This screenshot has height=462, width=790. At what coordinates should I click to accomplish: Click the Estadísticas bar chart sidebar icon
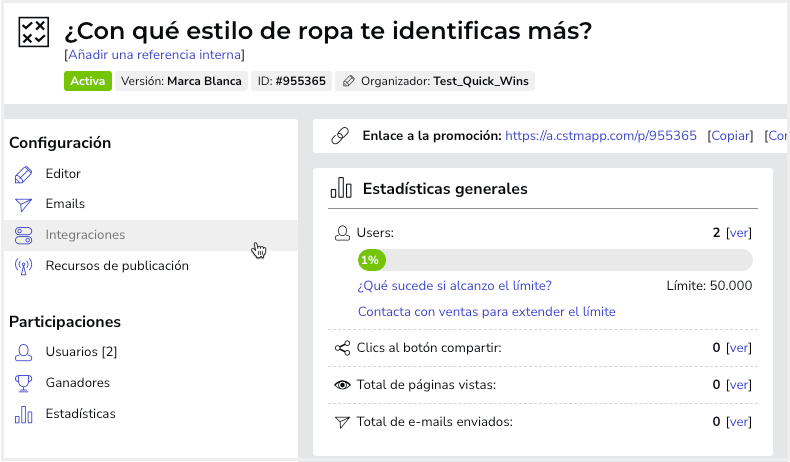[23, 414]
